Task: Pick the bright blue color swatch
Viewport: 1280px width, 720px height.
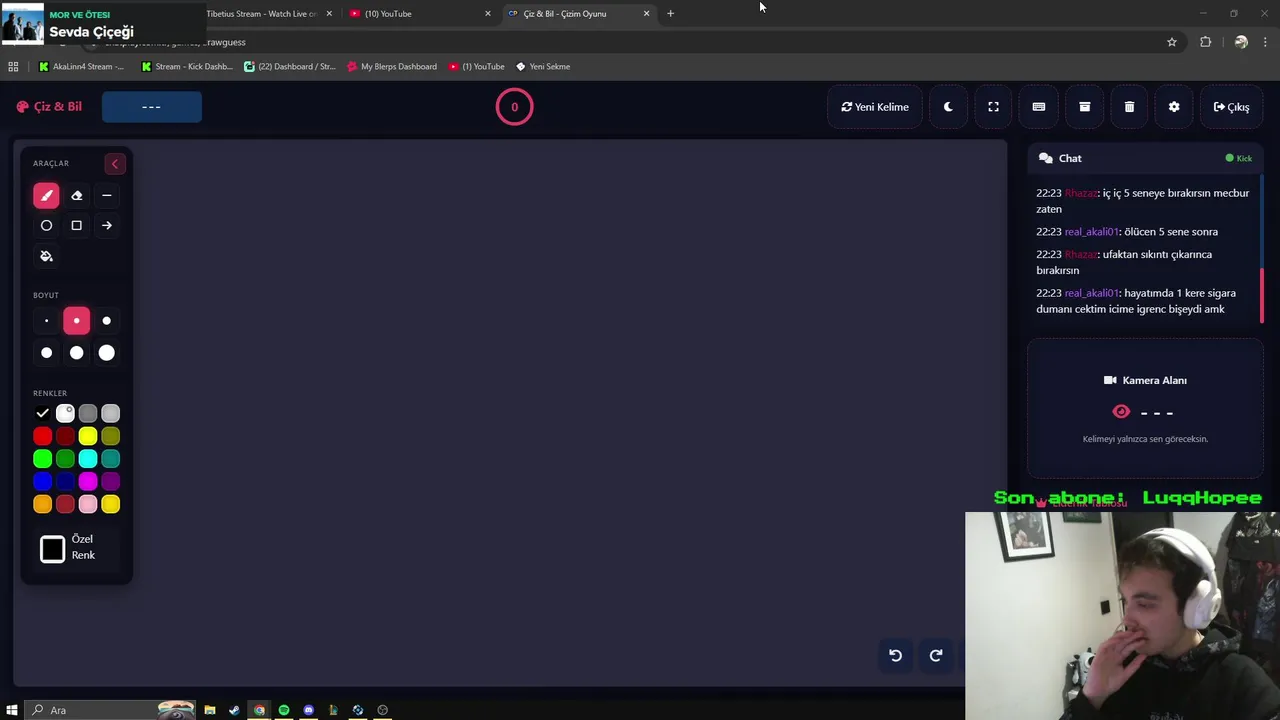Action: pyautogui.click(x=42, y=482)
